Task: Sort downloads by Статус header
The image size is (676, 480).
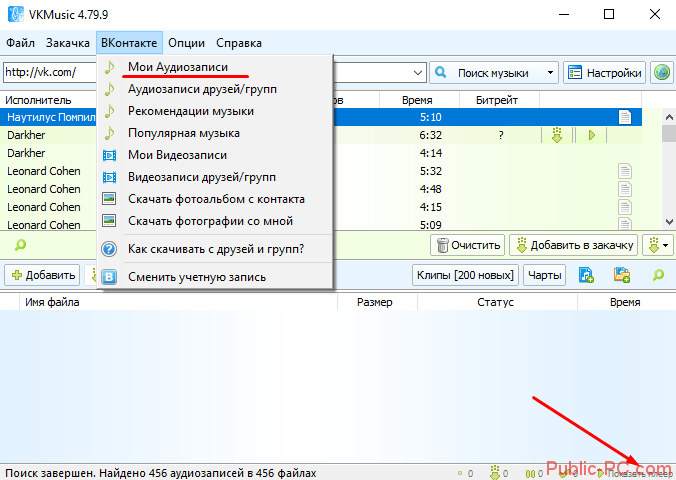Action: 497,302
